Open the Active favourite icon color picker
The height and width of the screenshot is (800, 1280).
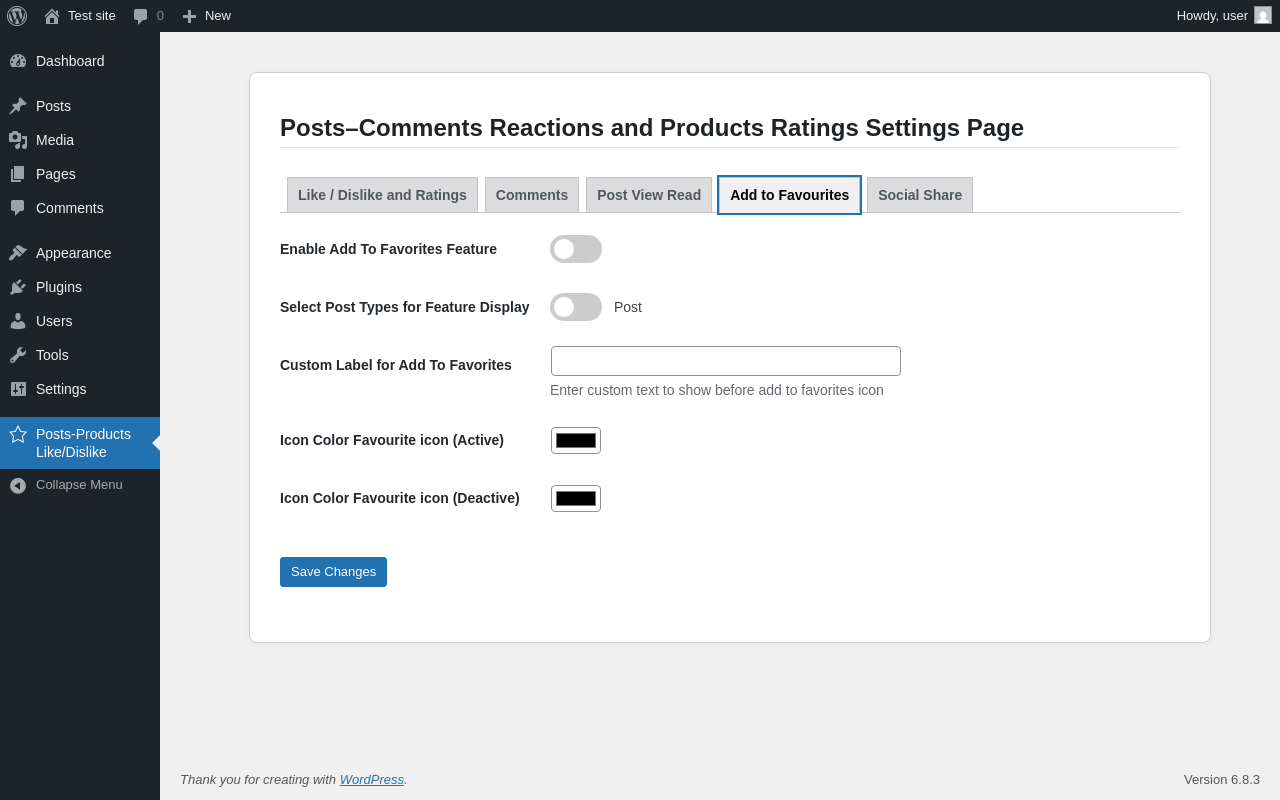tap(576, 440)
